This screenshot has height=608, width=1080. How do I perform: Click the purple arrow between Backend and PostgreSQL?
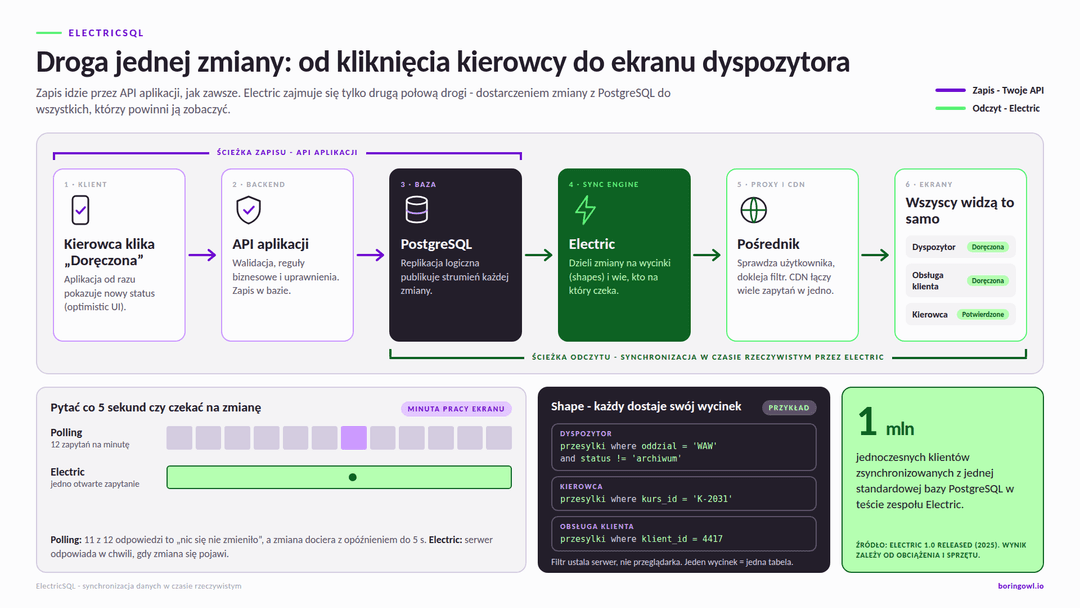pos(371,255)
